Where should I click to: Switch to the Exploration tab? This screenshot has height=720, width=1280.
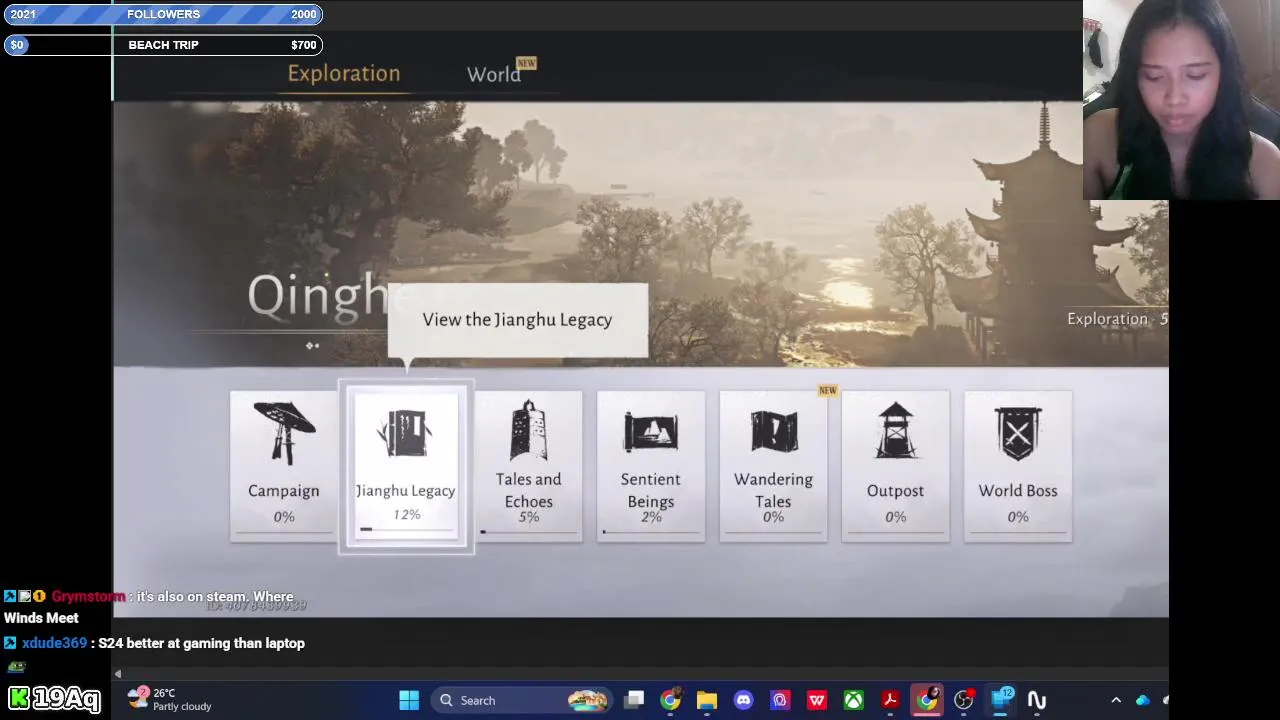coord(344,73)
